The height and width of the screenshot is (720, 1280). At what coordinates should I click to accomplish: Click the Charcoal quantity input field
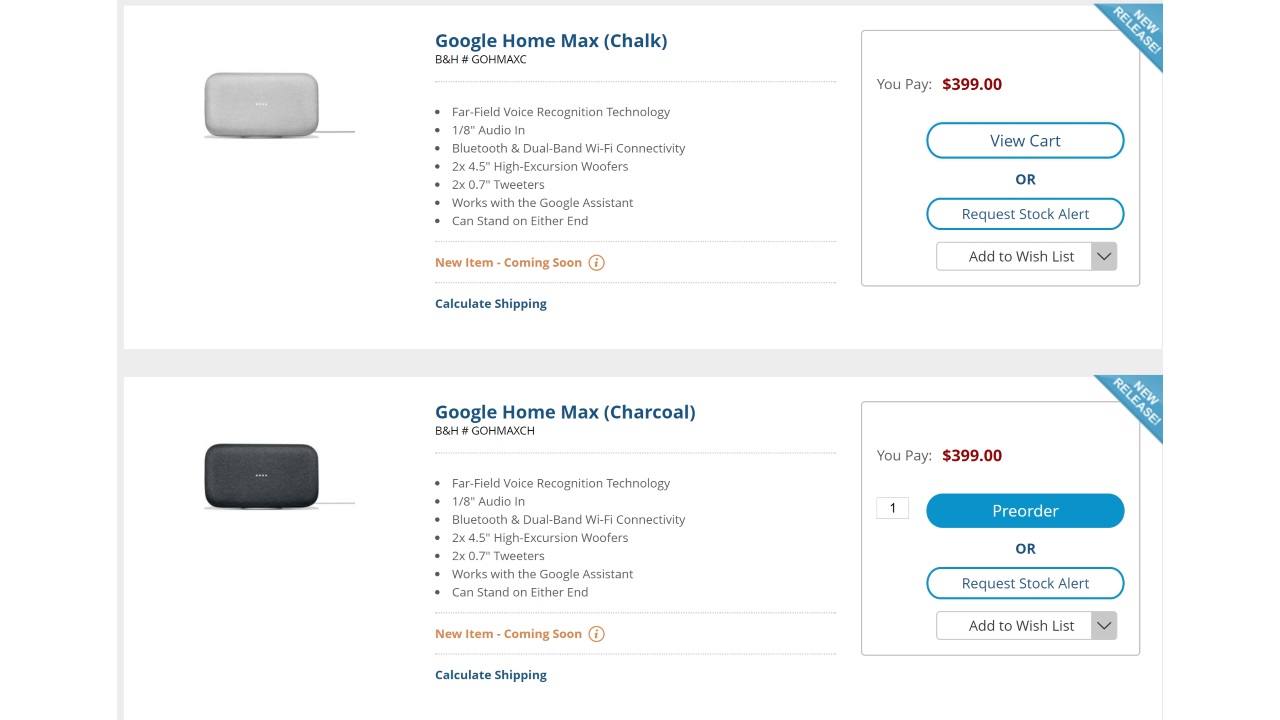coord(892,508)
